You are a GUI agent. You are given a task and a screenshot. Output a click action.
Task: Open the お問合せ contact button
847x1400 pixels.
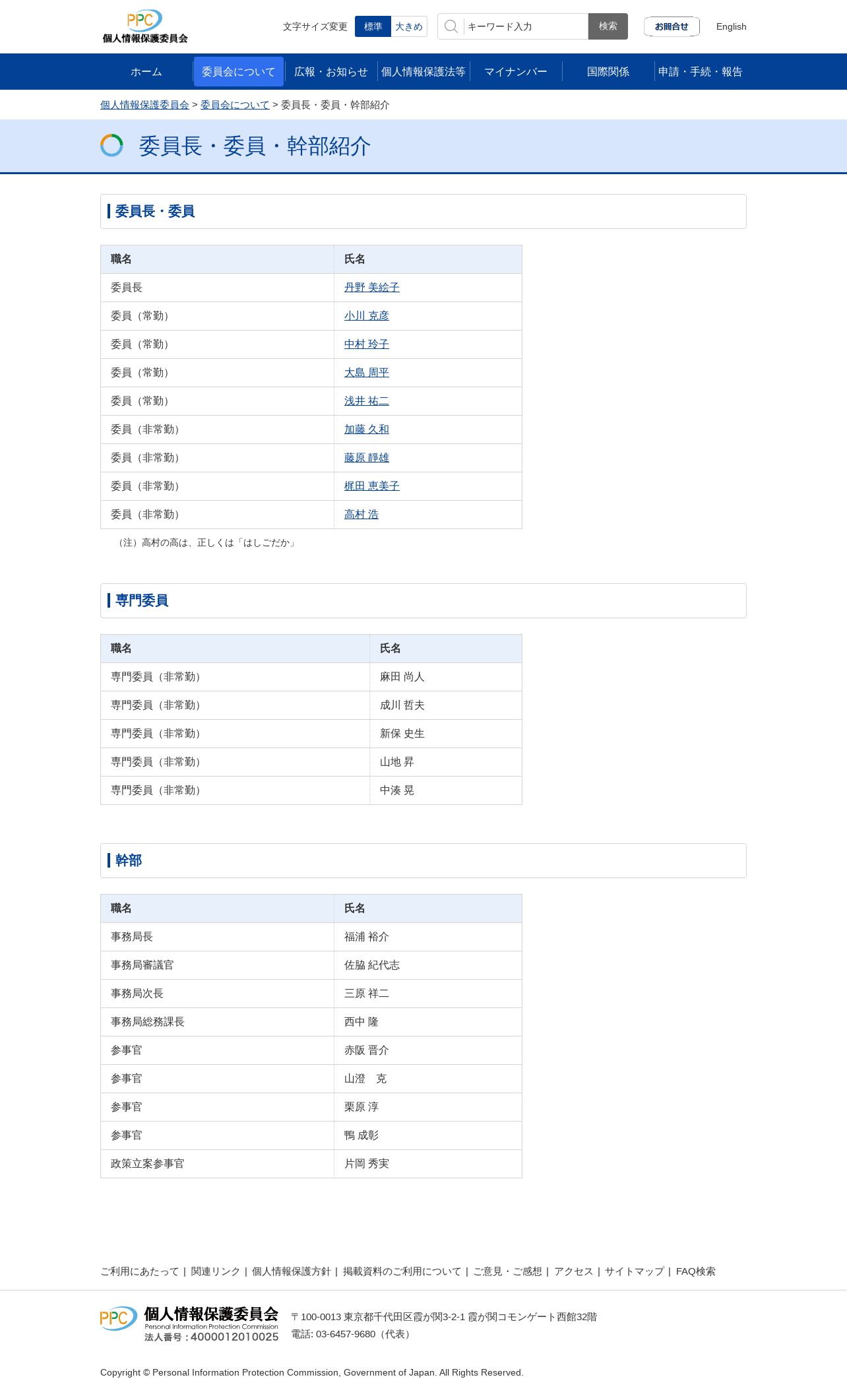[x=672, y=26]
